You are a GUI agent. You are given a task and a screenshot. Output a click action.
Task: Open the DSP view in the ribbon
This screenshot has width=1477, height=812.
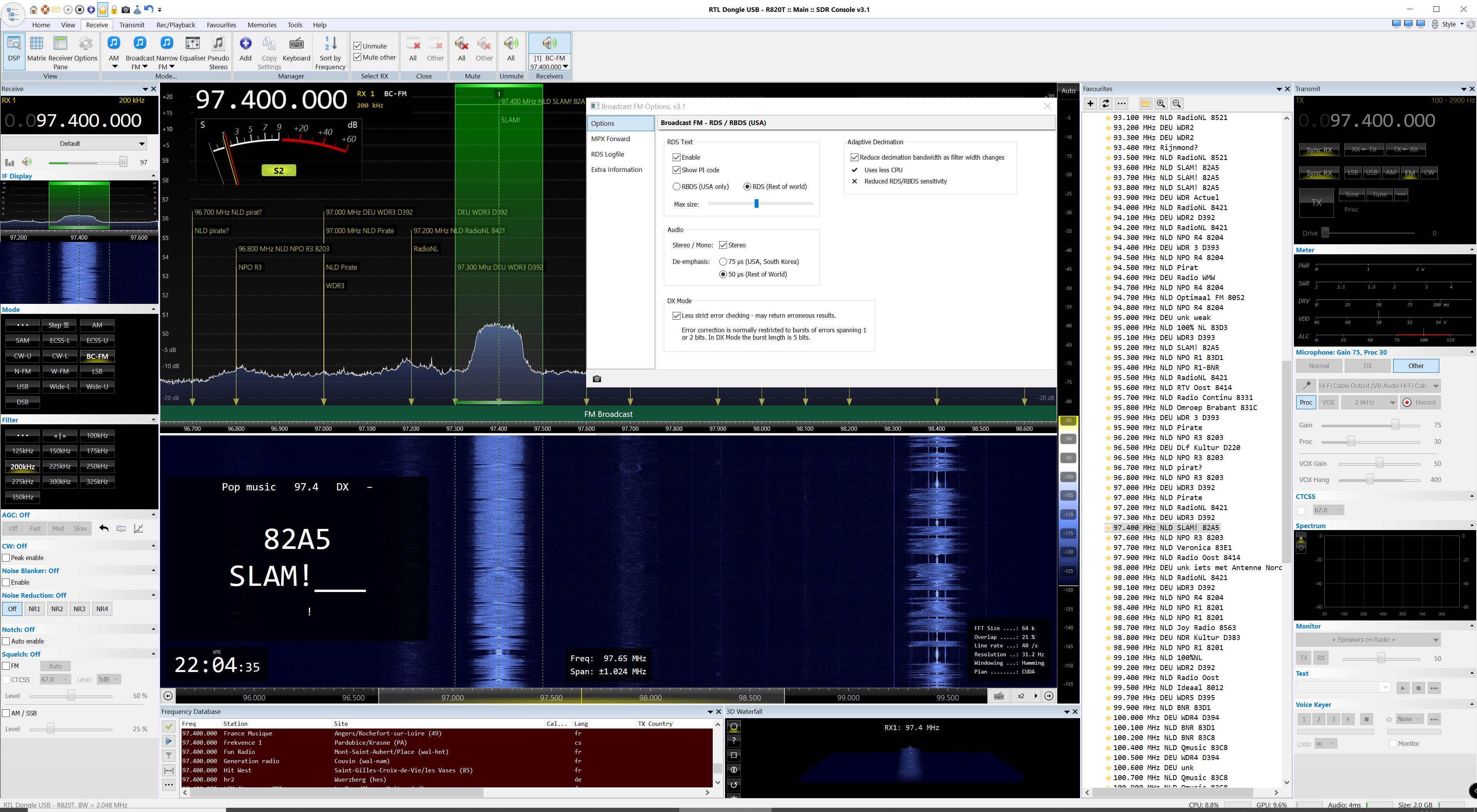click(14, 49)
